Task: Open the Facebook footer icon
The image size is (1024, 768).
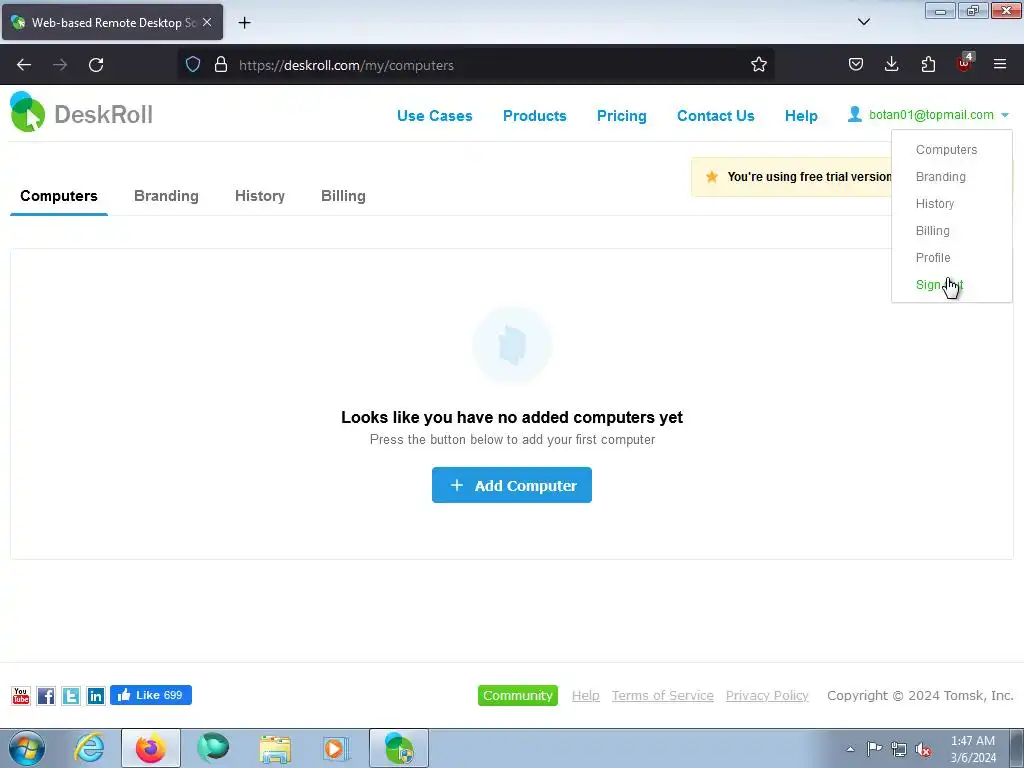Action: (x=46, y=696)
